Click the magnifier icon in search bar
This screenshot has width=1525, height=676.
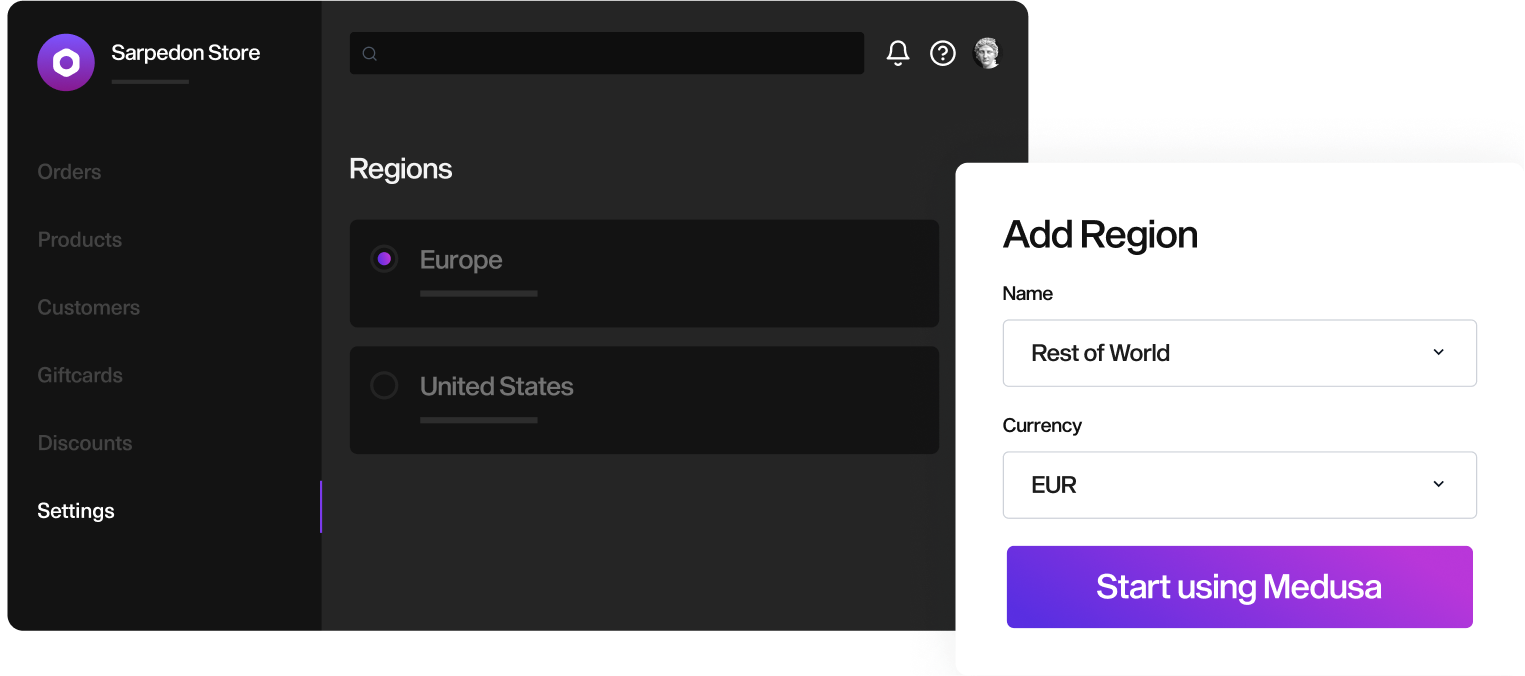pyautogui.click(x=369, y=54)
